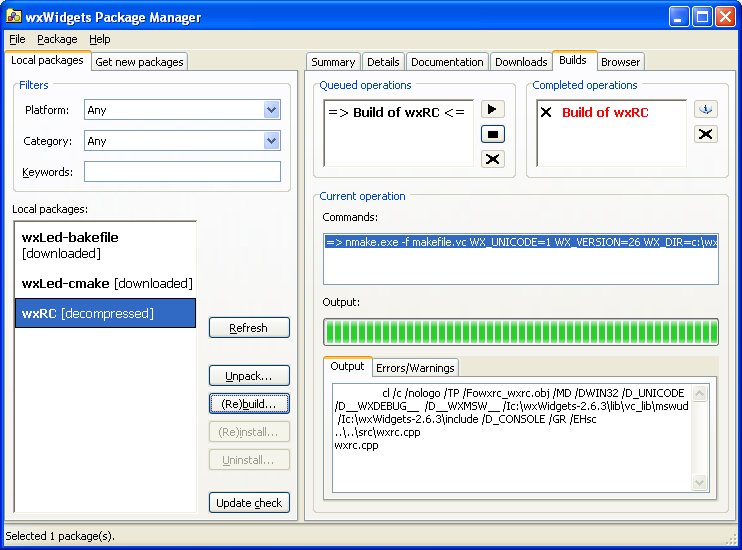Open the Documentation tab
The image size is (742, 550).
tap(447, 62)
